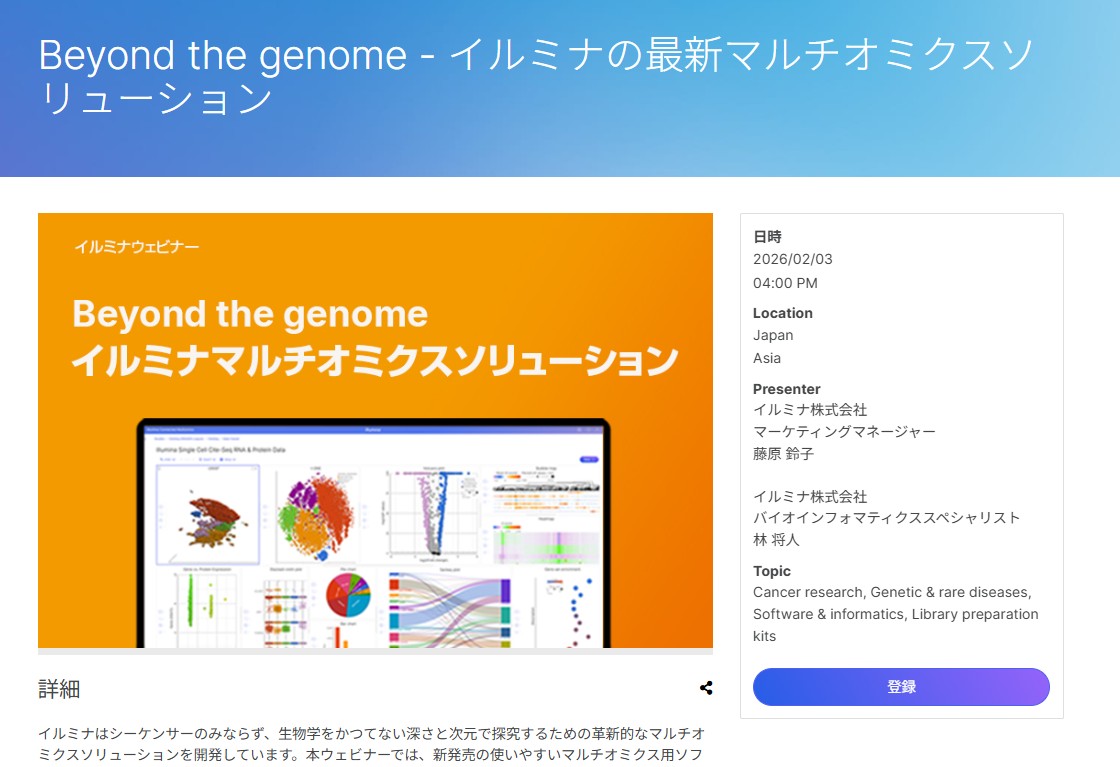This screenshot has width=1120, height=767.
Task: Select the Japan location text
Action: point(773,336)
